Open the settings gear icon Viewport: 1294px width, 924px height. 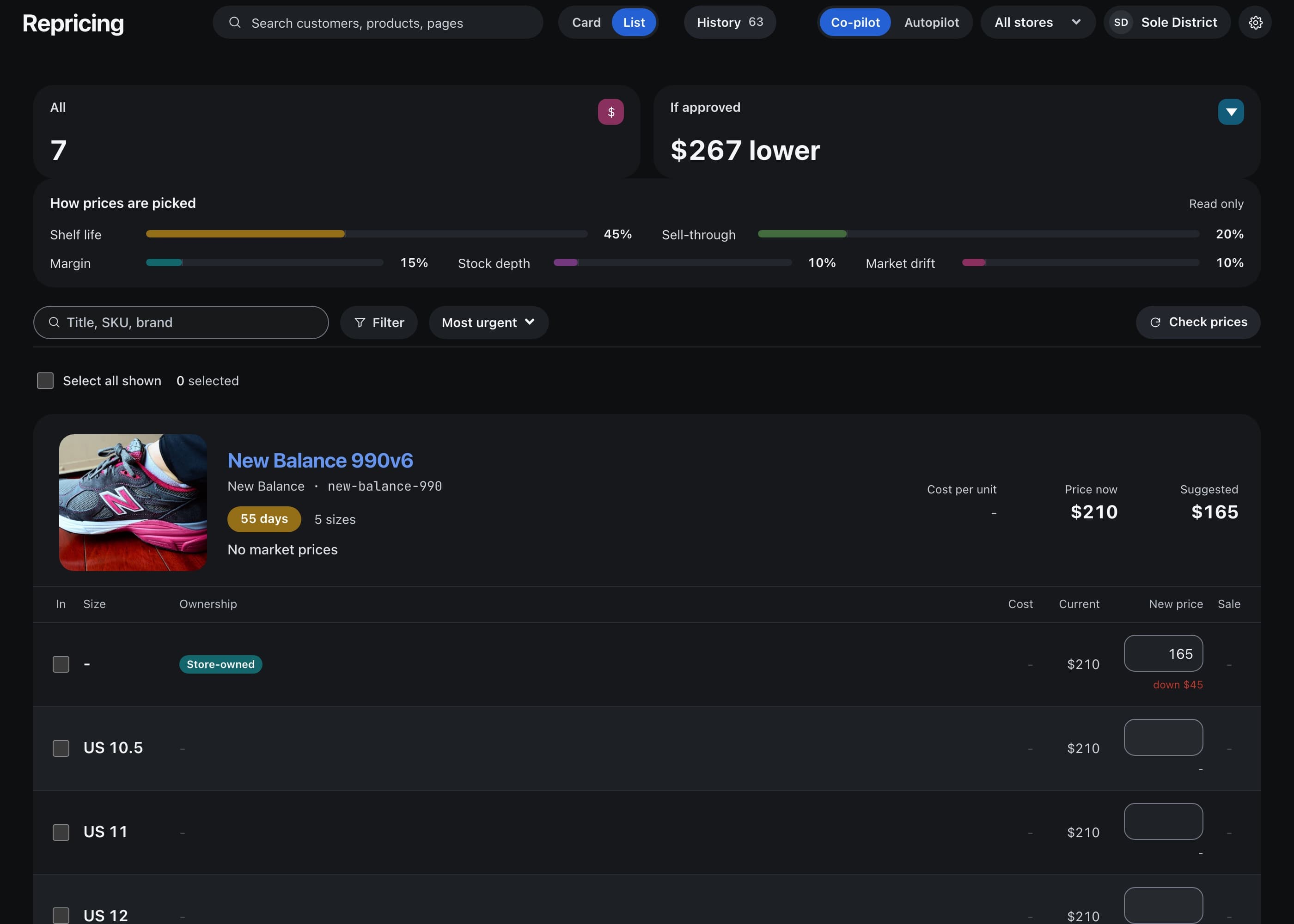tap(1255, 22)
